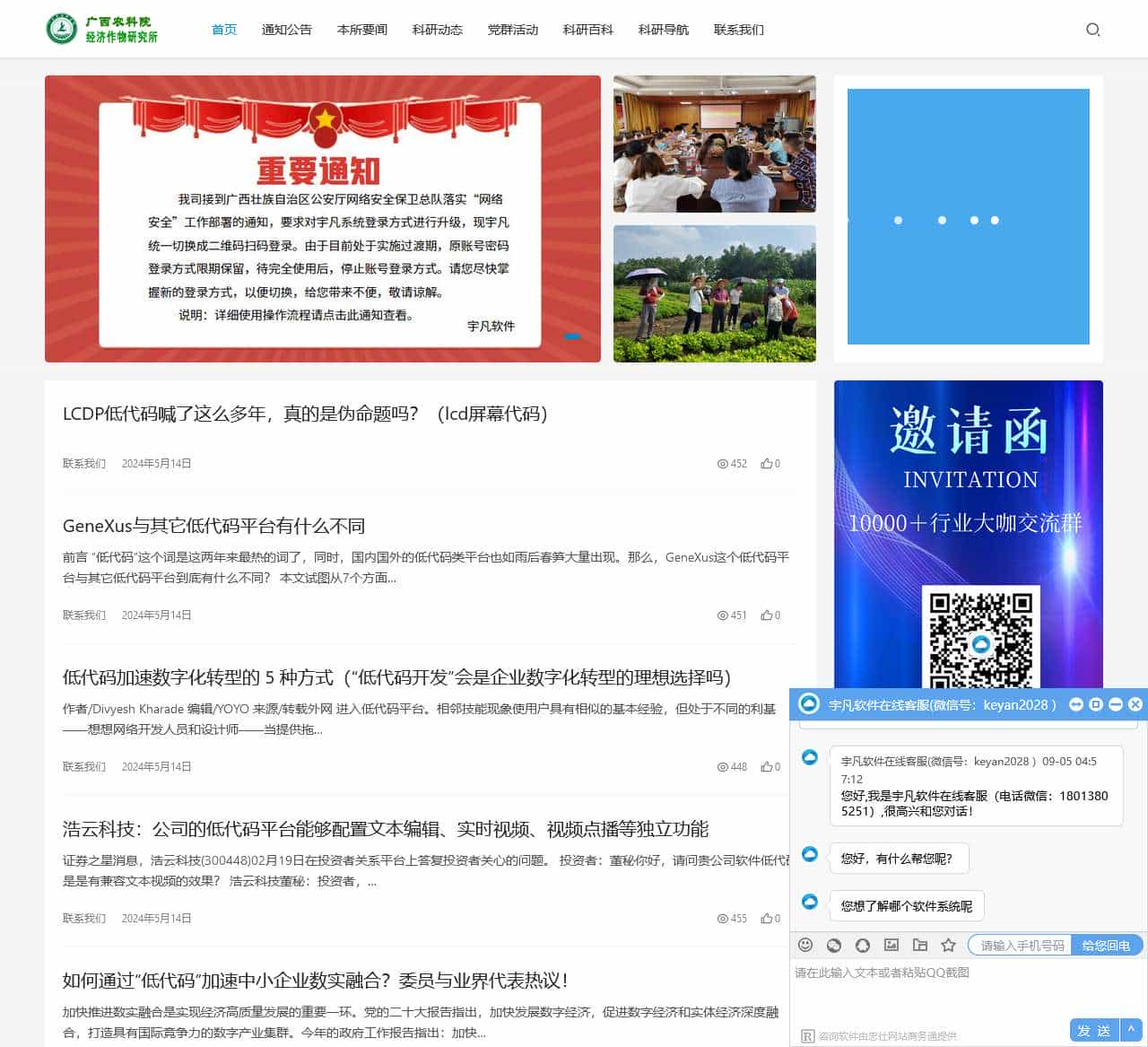This screenshot has height=1047, width=1148.
Task: Open GeneXus与其它低代码平台有什么不同 article
Action: (x=213, y=526)
